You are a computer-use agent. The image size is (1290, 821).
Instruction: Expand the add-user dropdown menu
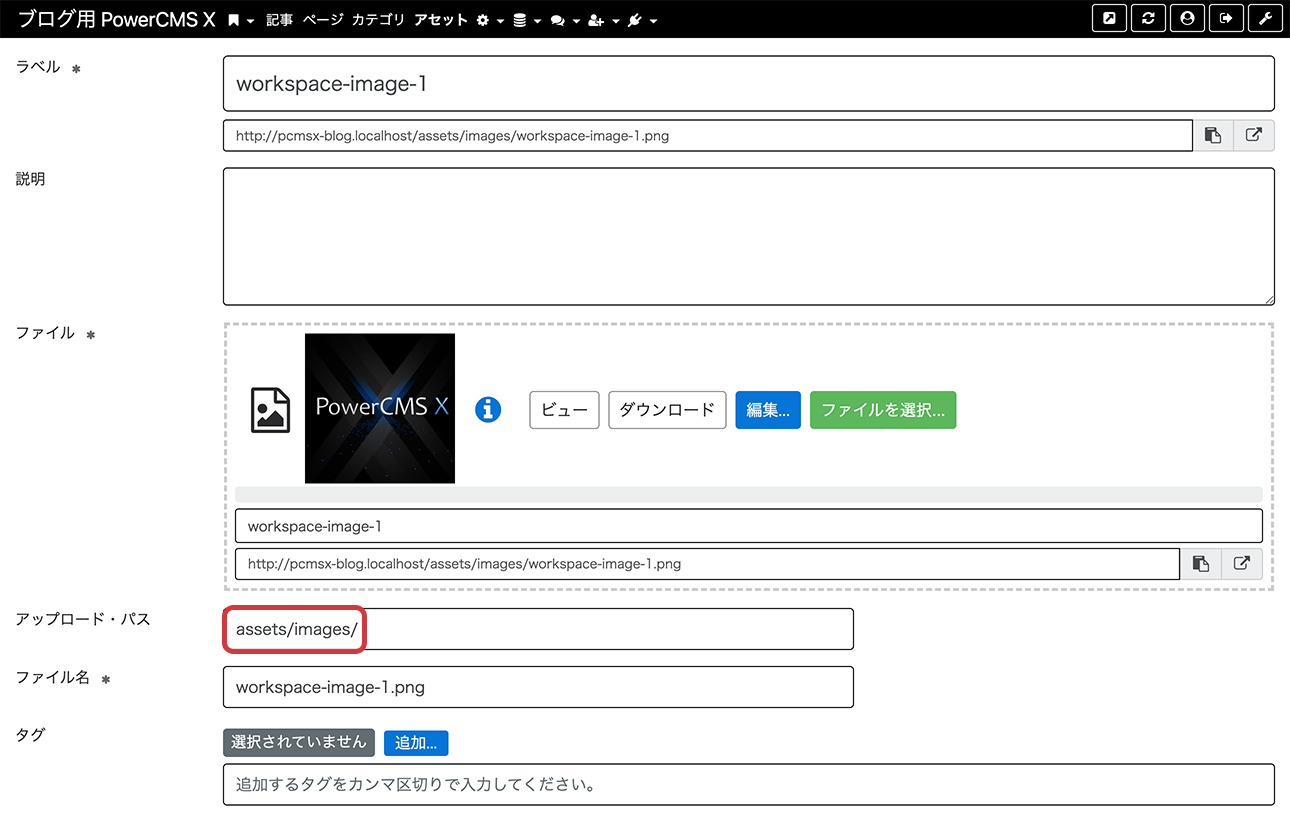pyautogui.click(x=603, y=20)
